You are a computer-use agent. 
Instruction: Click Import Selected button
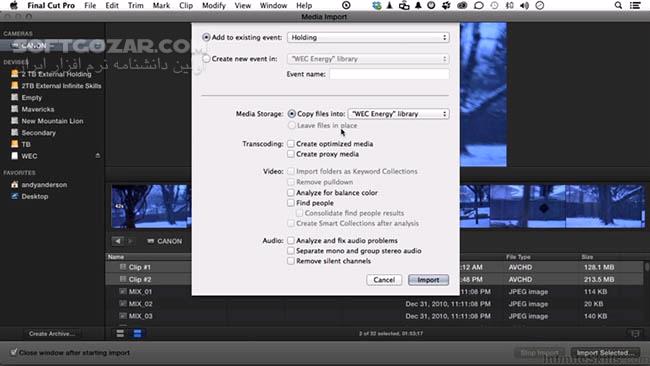(x=605, y=353)
